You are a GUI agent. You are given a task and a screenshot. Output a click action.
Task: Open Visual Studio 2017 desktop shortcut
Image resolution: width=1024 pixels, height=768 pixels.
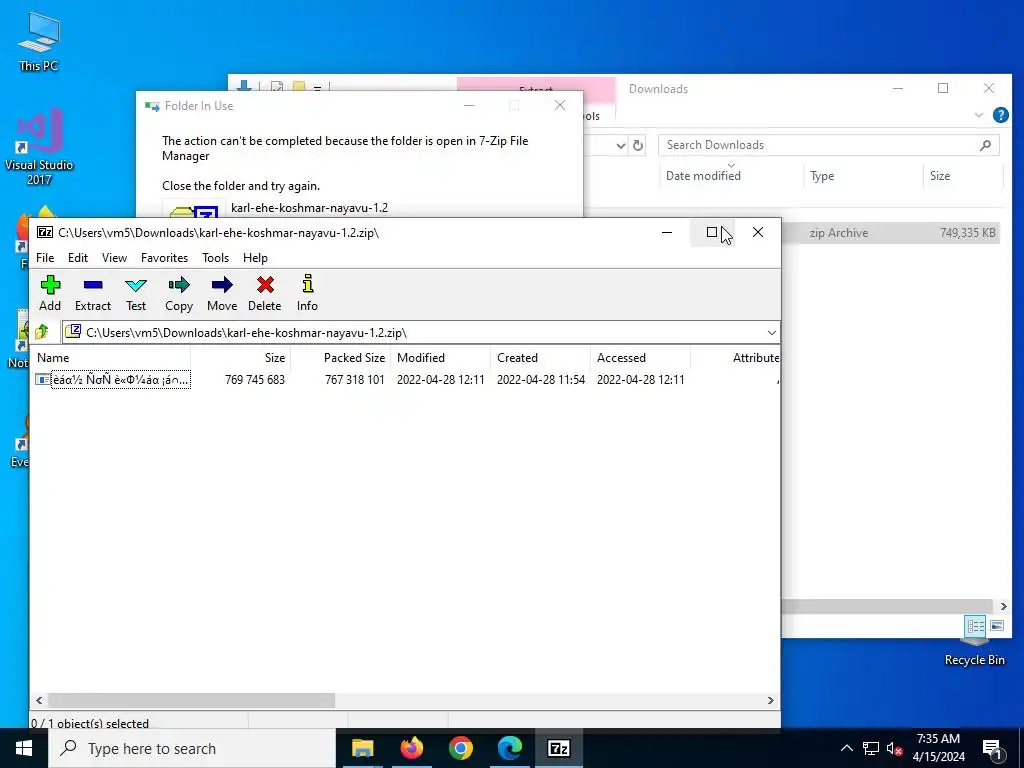tap(39, 148)
